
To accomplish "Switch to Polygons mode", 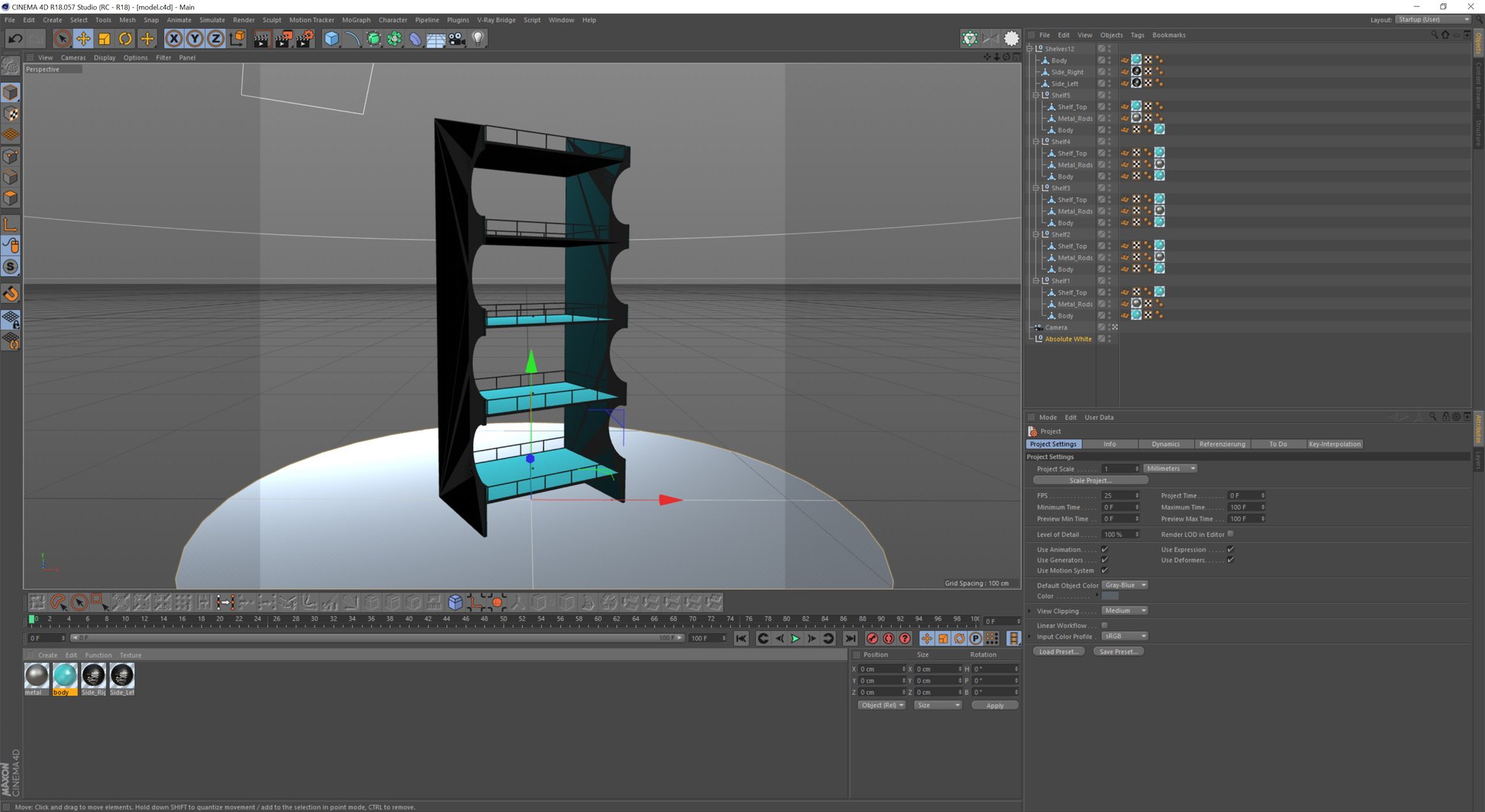I will tap(11, 199).
